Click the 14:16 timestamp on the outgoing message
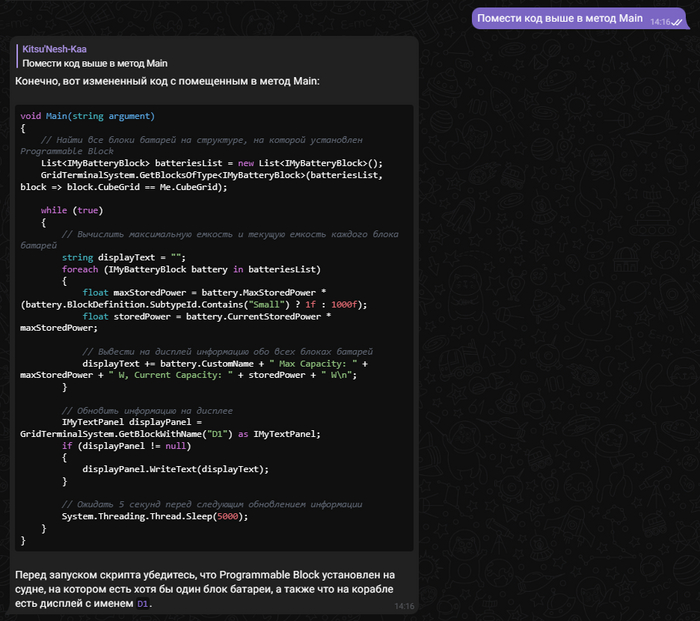The width and height of the screenshot is (700, 621). [659, 21]
